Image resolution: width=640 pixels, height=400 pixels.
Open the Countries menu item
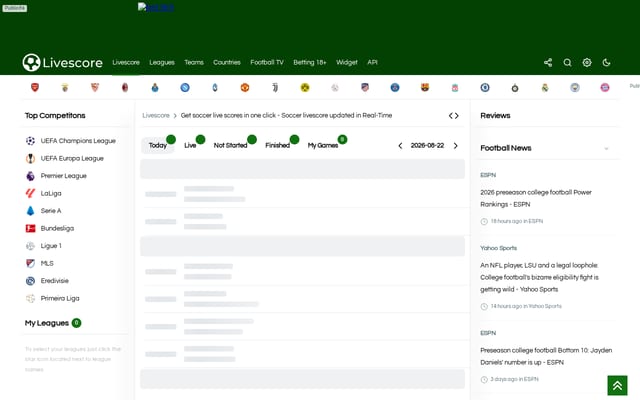[227, 62]
